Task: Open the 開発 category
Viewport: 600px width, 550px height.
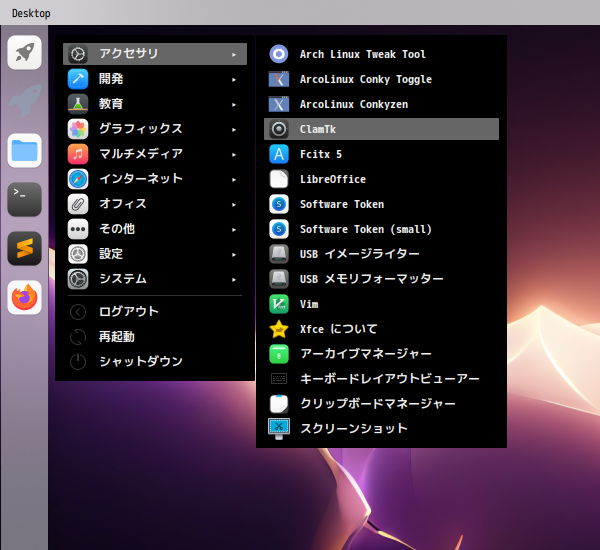Action: (x=155, y=79)
